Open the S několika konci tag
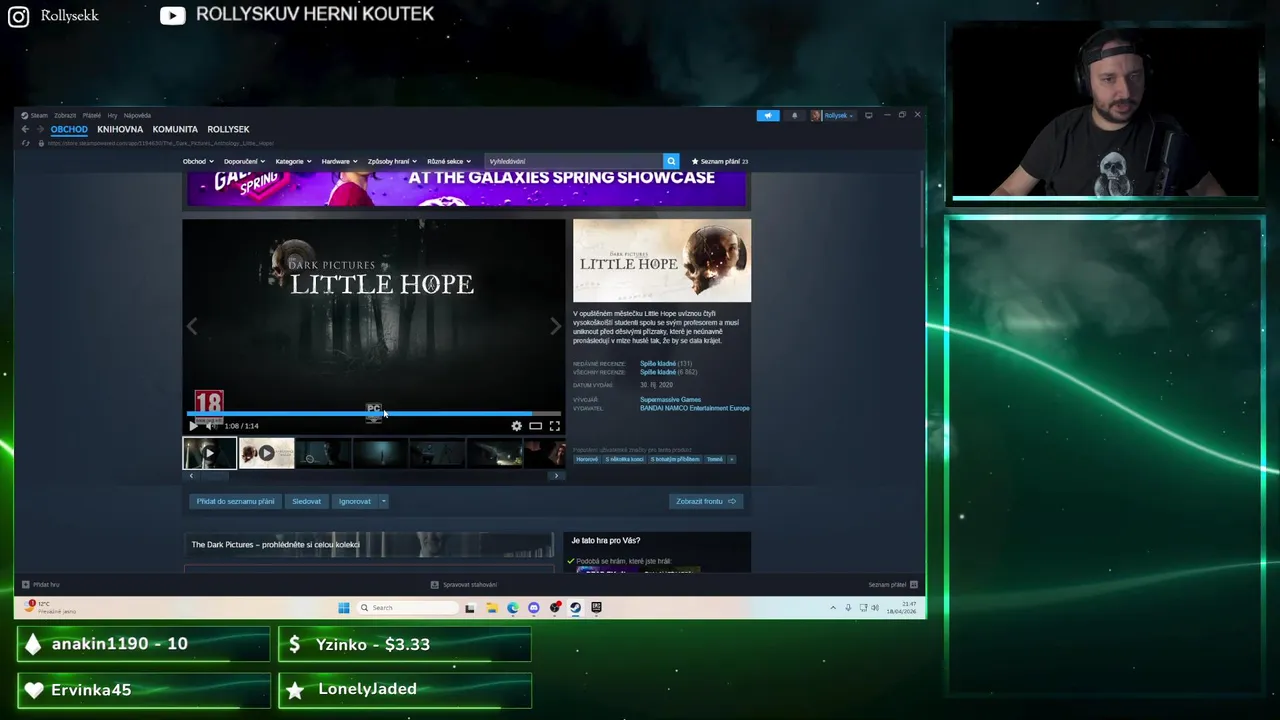The height and width of the screenshot is (720, 1280). [x=625, y=459]
